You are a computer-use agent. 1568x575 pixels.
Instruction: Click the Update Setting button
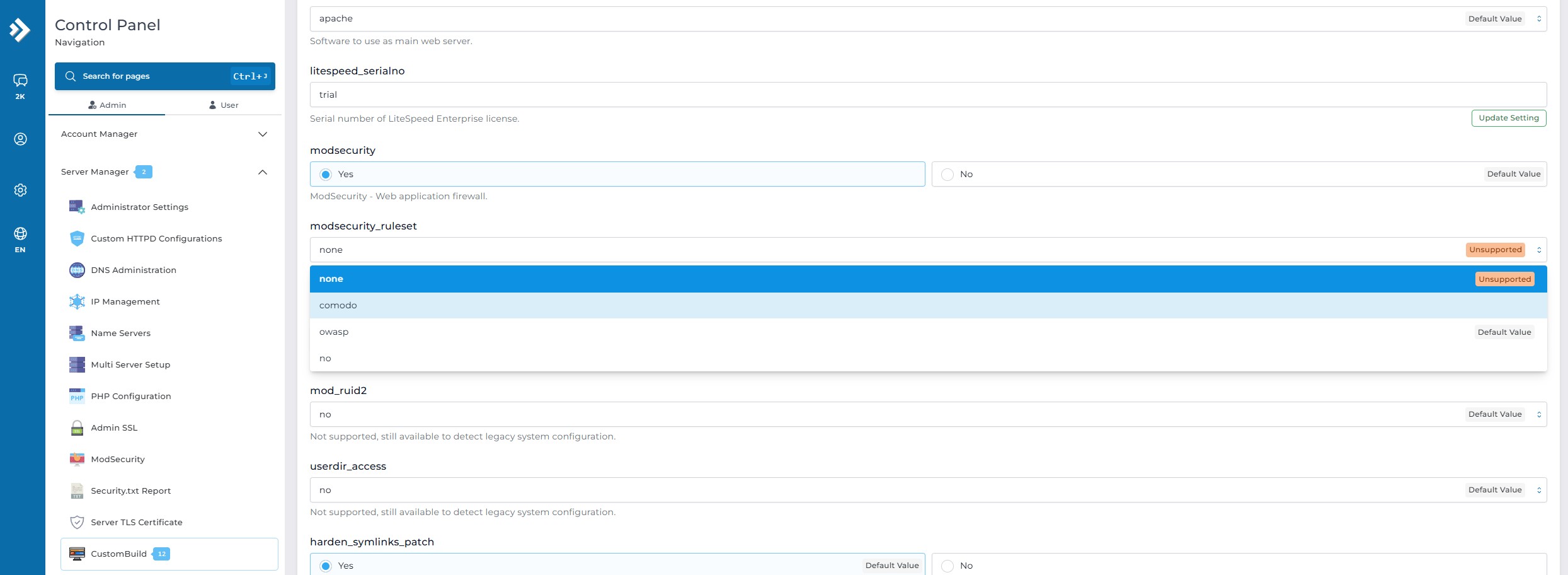pyautogui.click(x=1509, y=118)
